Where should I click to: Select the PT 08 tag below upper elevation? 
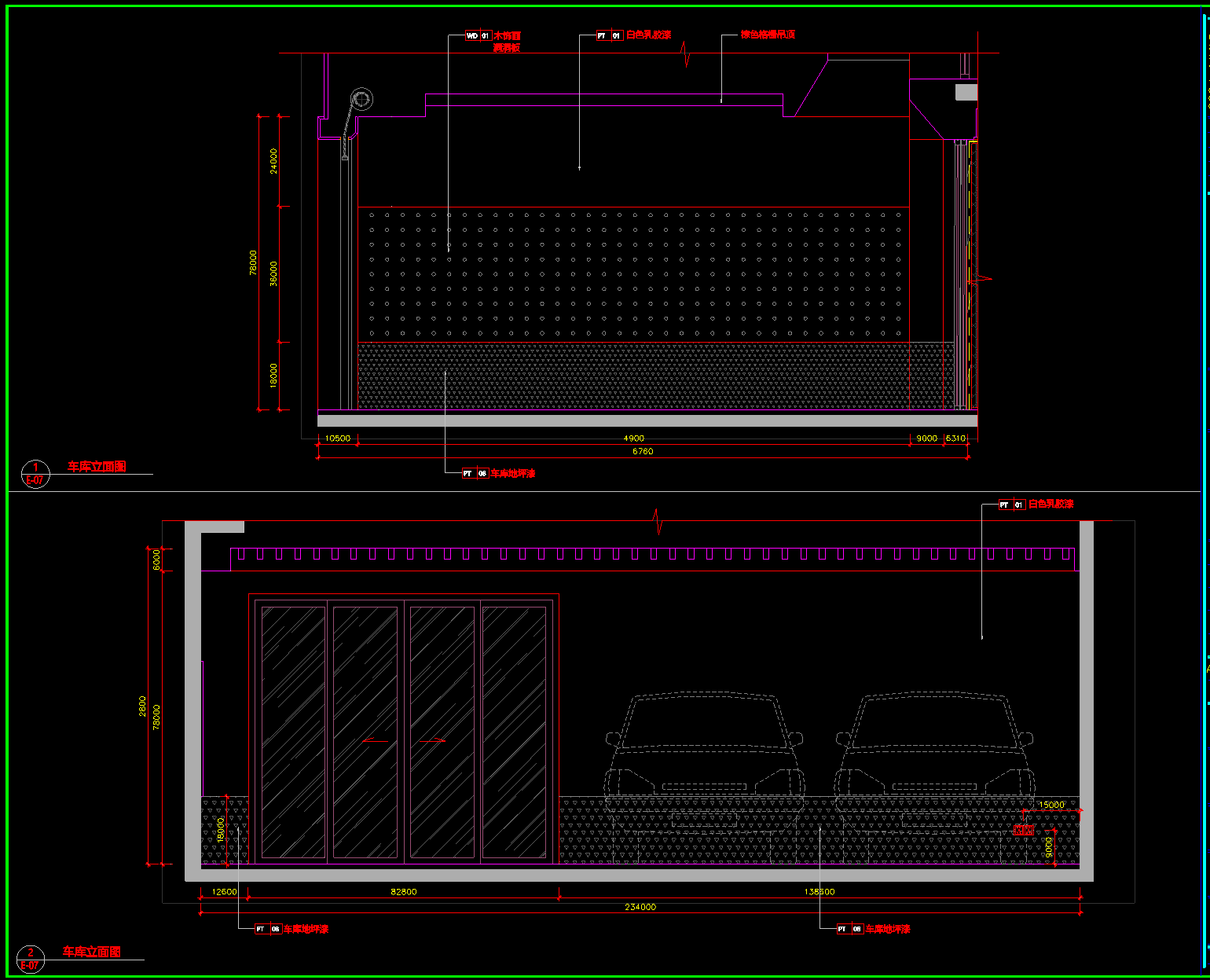pos(475,474)
